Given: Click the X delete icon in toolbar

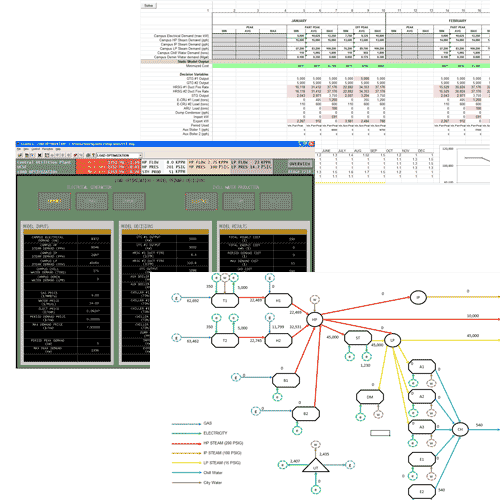Looking at the screenshot, I should pos(39,155).
